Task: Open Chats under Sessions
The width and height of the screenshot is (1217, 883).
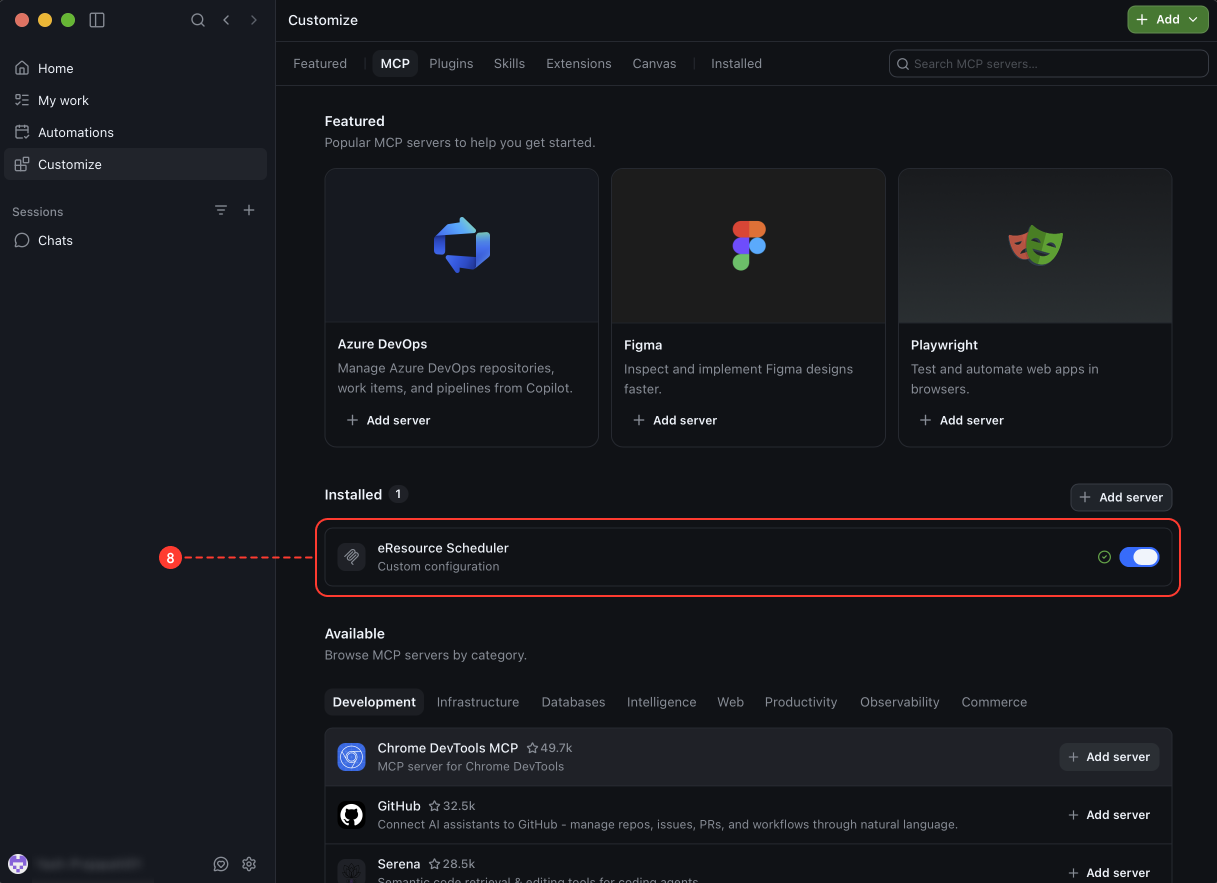Action: (136, 240)
